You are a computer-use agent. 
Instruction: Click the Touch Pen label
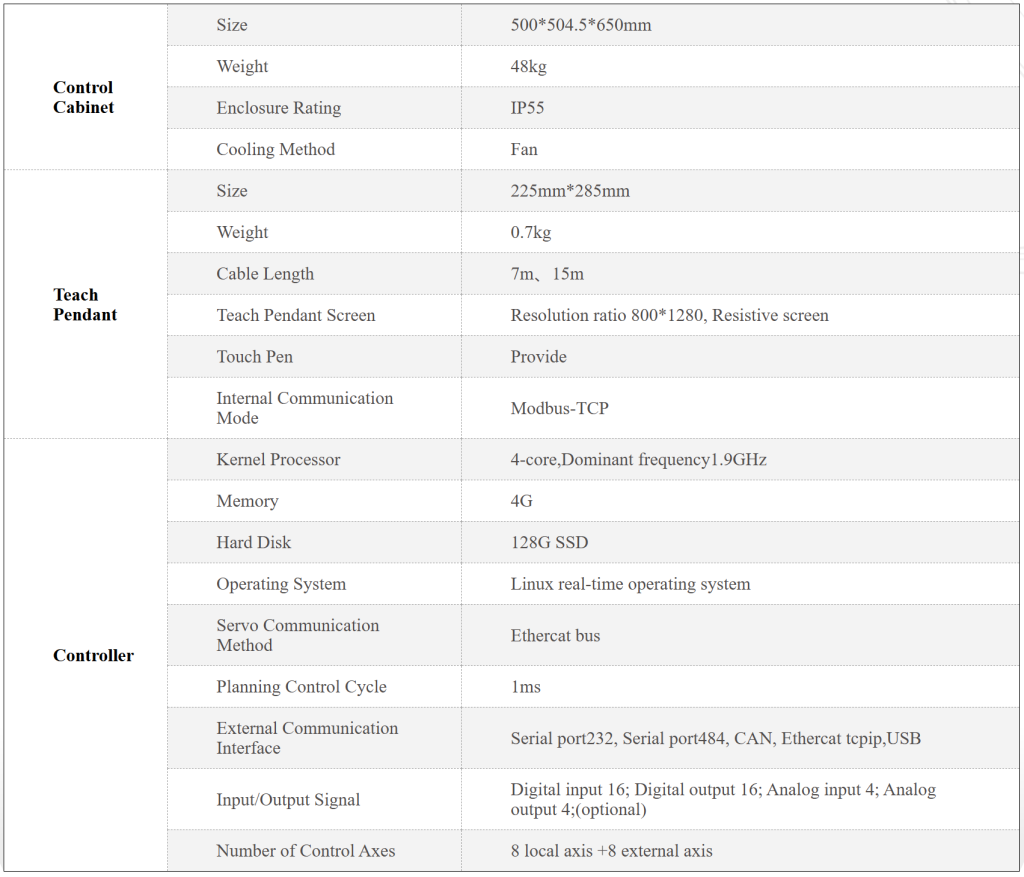click(254, 357)
